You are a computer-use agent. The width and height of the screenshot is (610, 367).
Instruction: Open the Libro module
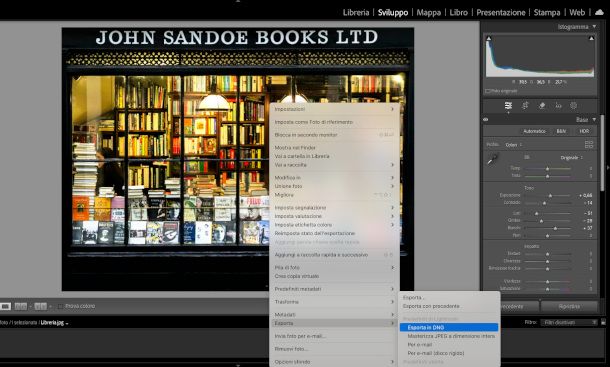tap(458, 12)
